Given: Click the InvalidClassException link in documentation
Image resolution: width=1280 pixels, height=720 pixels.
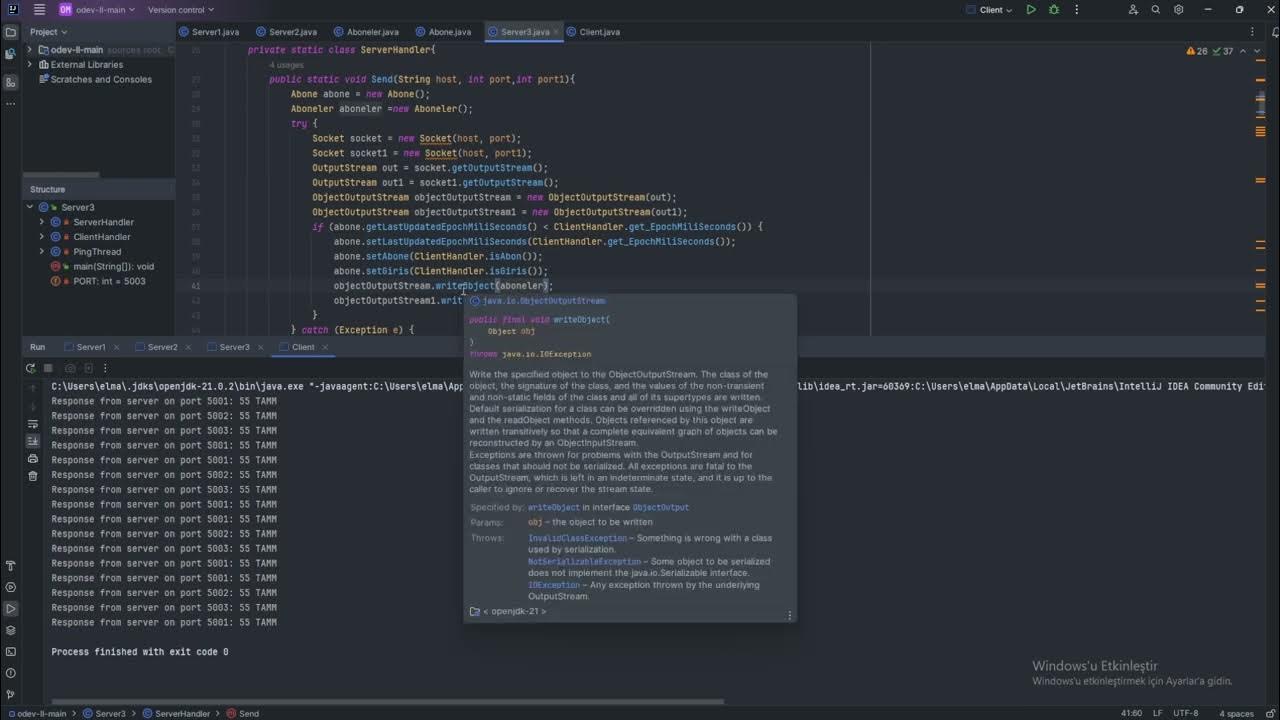Looking at the screenshot, I should pyautogui.click(x=577, y=538).
